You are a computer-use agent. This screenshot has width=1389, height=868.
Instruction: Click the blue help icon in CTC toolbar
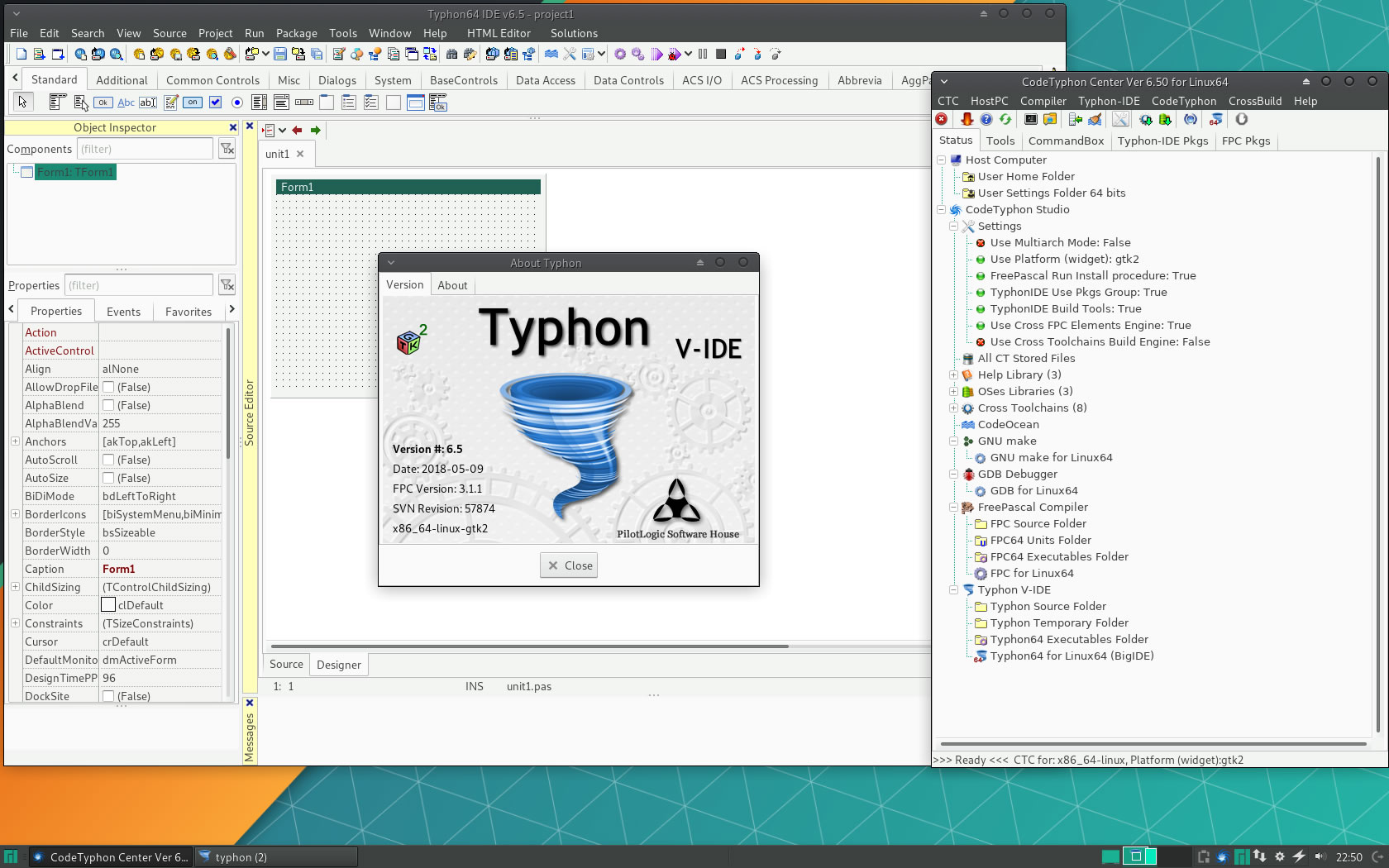[986, 119]
